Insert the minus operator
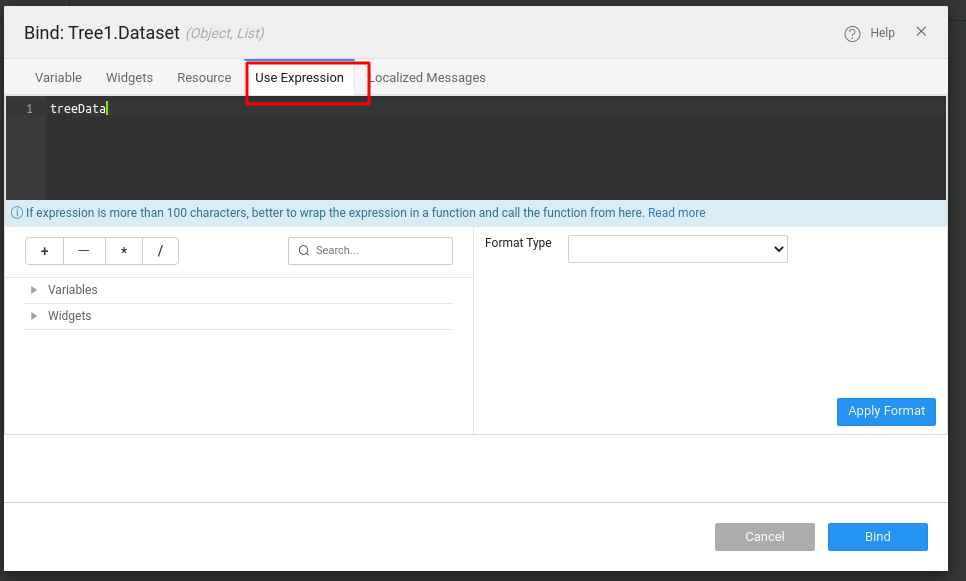 84,251
